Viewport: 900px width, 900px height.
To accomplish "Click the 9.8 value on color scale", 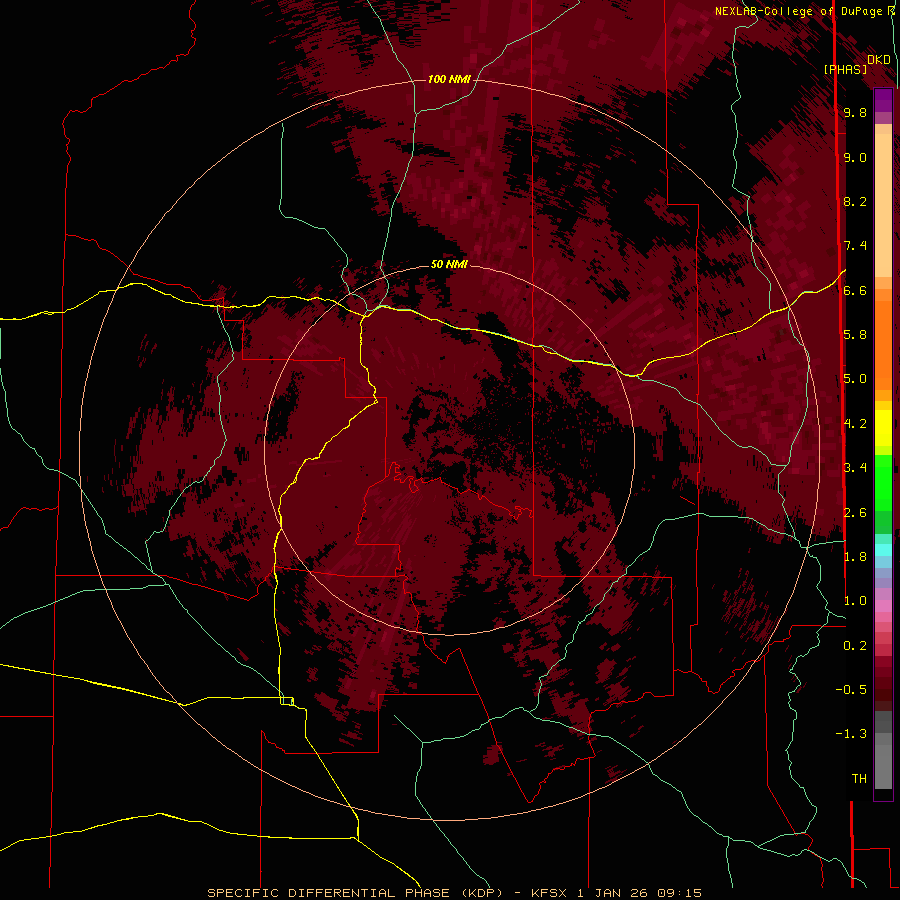I will 855,112.
